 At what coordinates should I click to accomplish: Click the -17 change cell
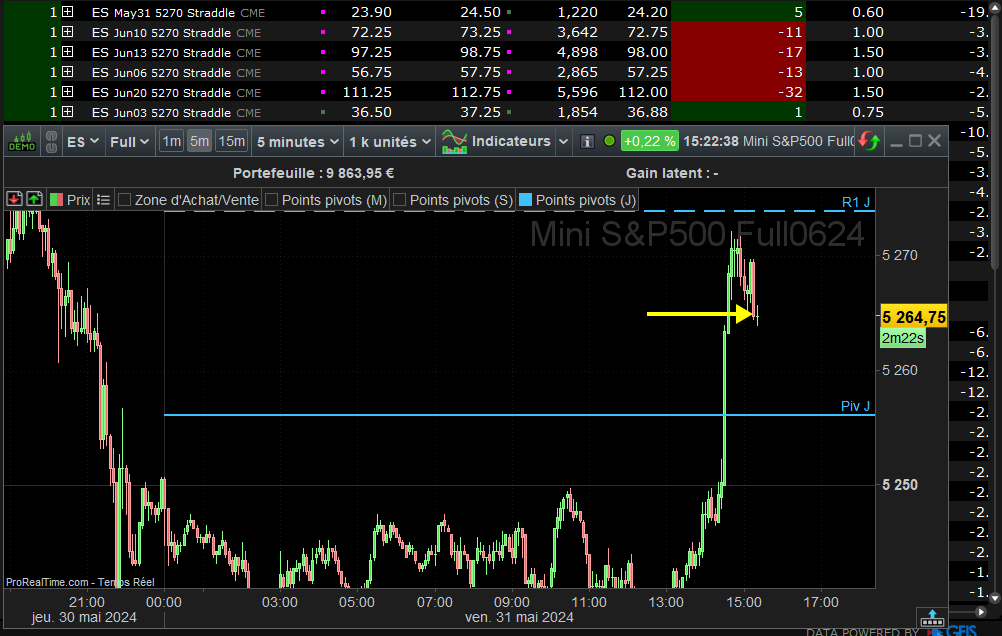pyautogui.click(x=738, y=52)
